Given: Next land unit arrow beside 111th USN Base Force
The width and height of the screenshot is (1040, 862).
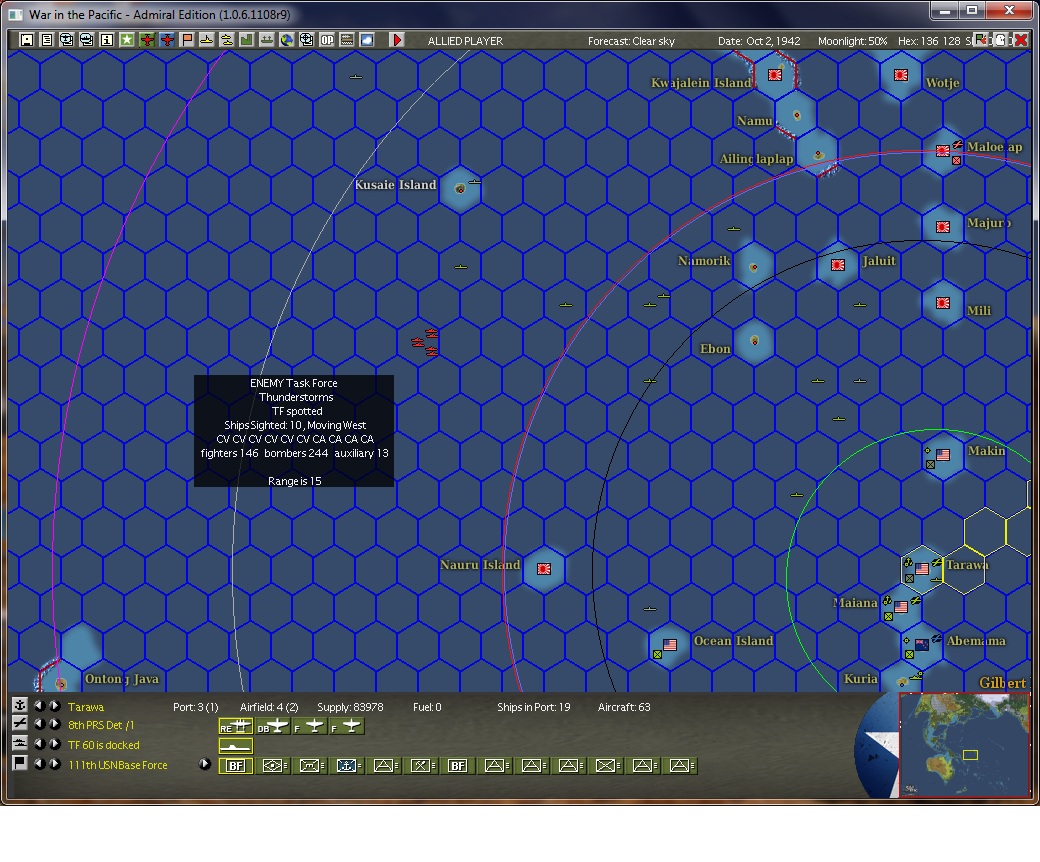Looking at the screenshot, I should [55, 764].
